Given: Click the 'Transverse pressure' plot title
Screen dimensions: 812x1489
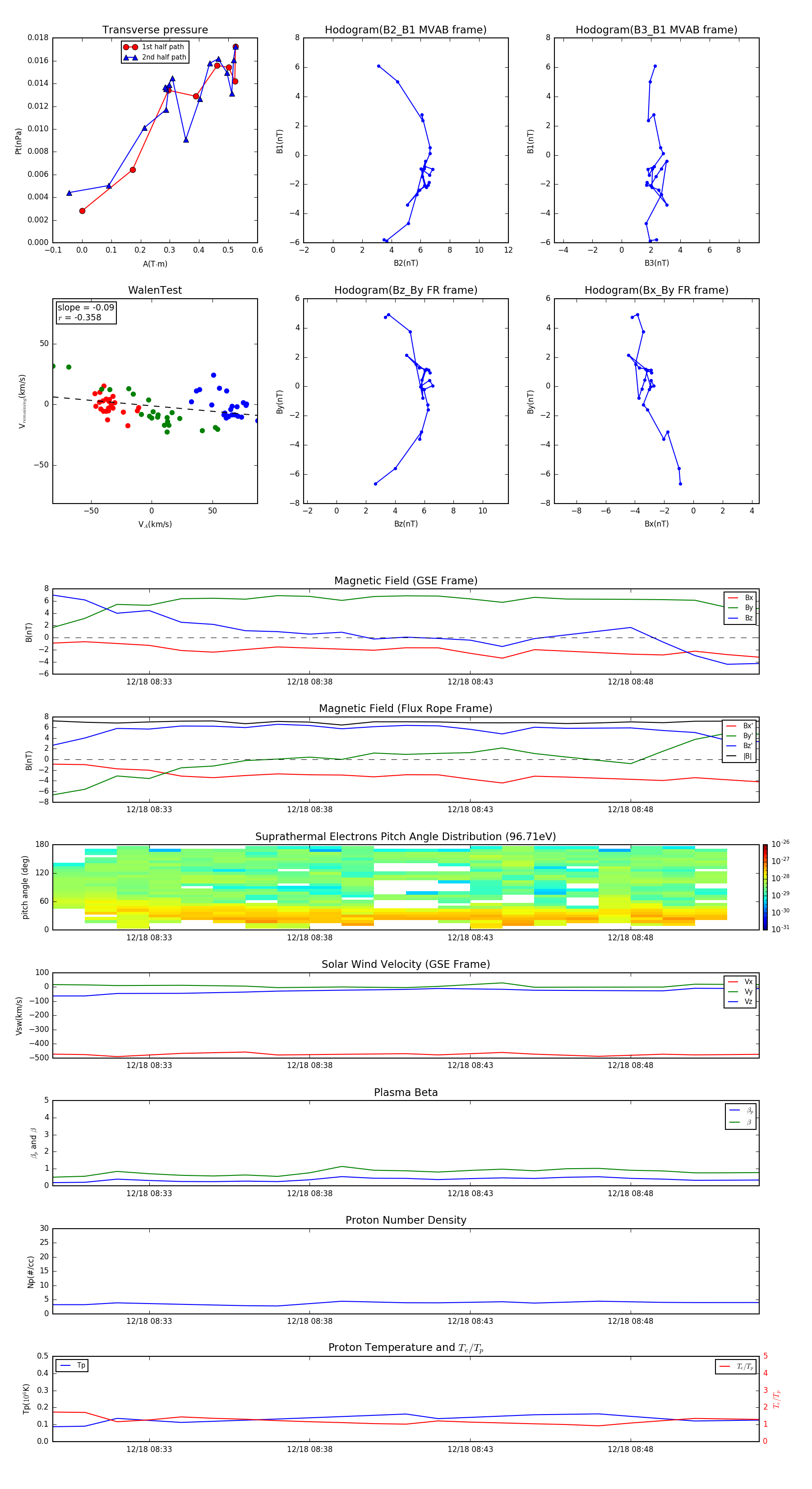Looking at the screenshot, I should coord(155,29).
